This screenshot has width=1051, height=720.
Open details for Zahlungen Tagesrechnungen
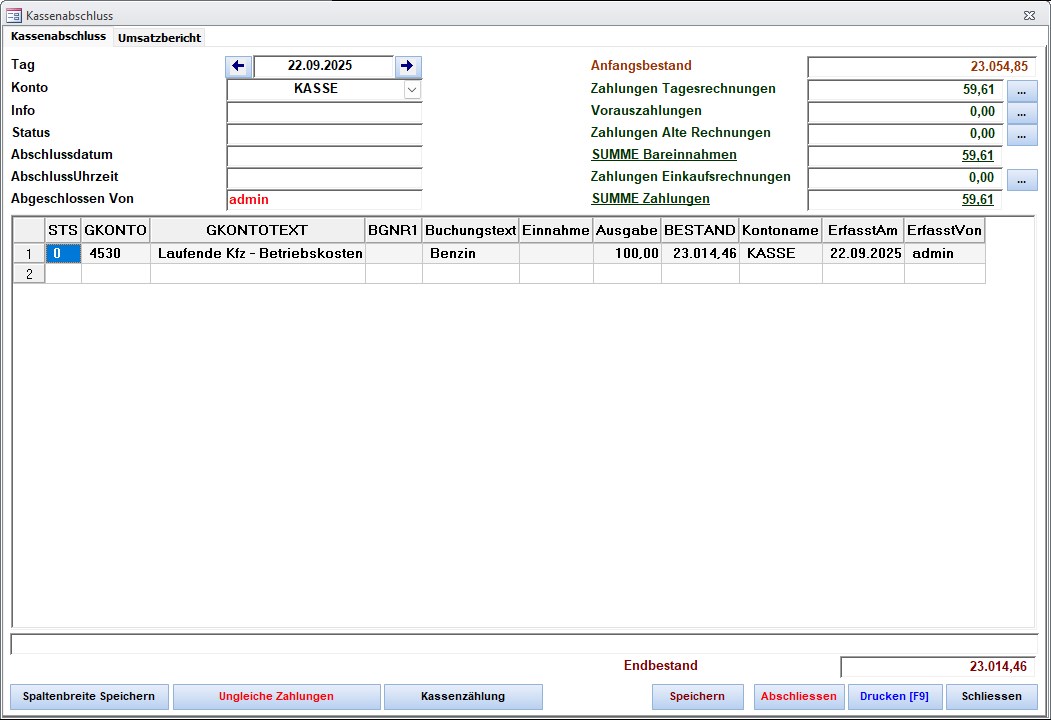pos(1021,91)
